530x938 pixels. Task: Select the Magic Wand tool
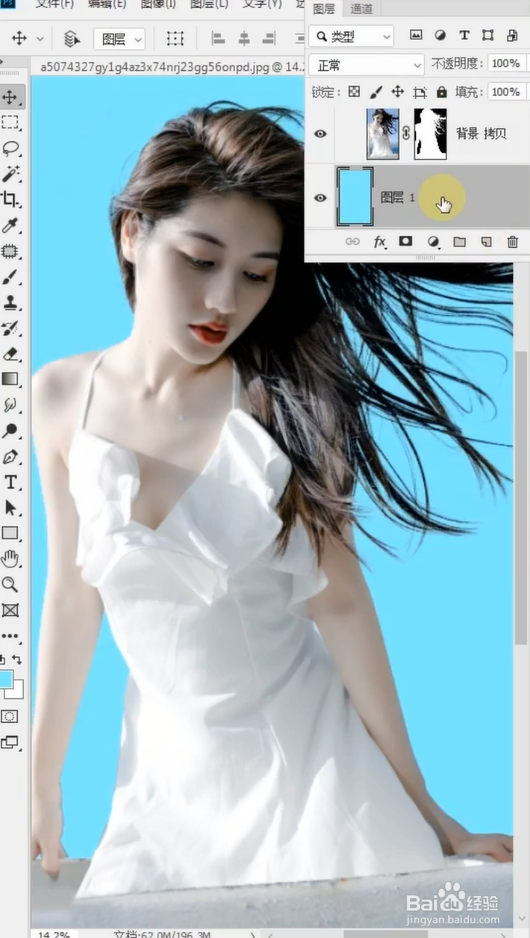(x=10, y=174)
